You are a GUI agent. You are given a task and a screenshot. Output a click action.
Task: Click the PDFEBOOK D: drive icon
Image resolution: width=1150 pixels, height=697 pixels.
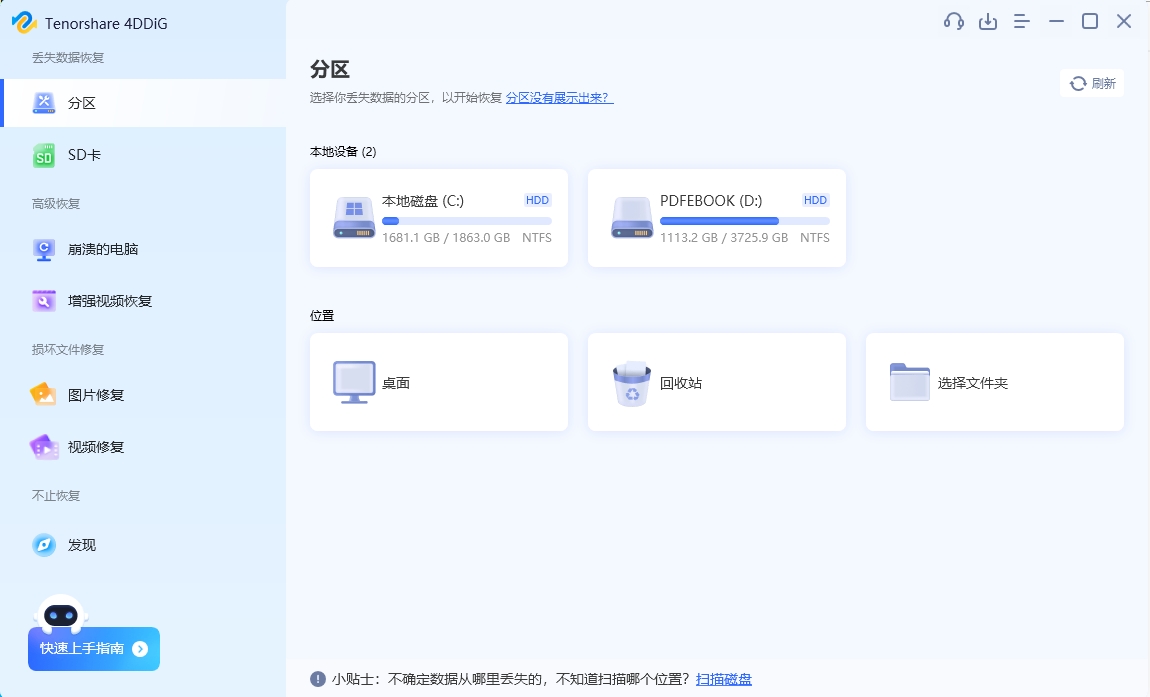[632, 217]
